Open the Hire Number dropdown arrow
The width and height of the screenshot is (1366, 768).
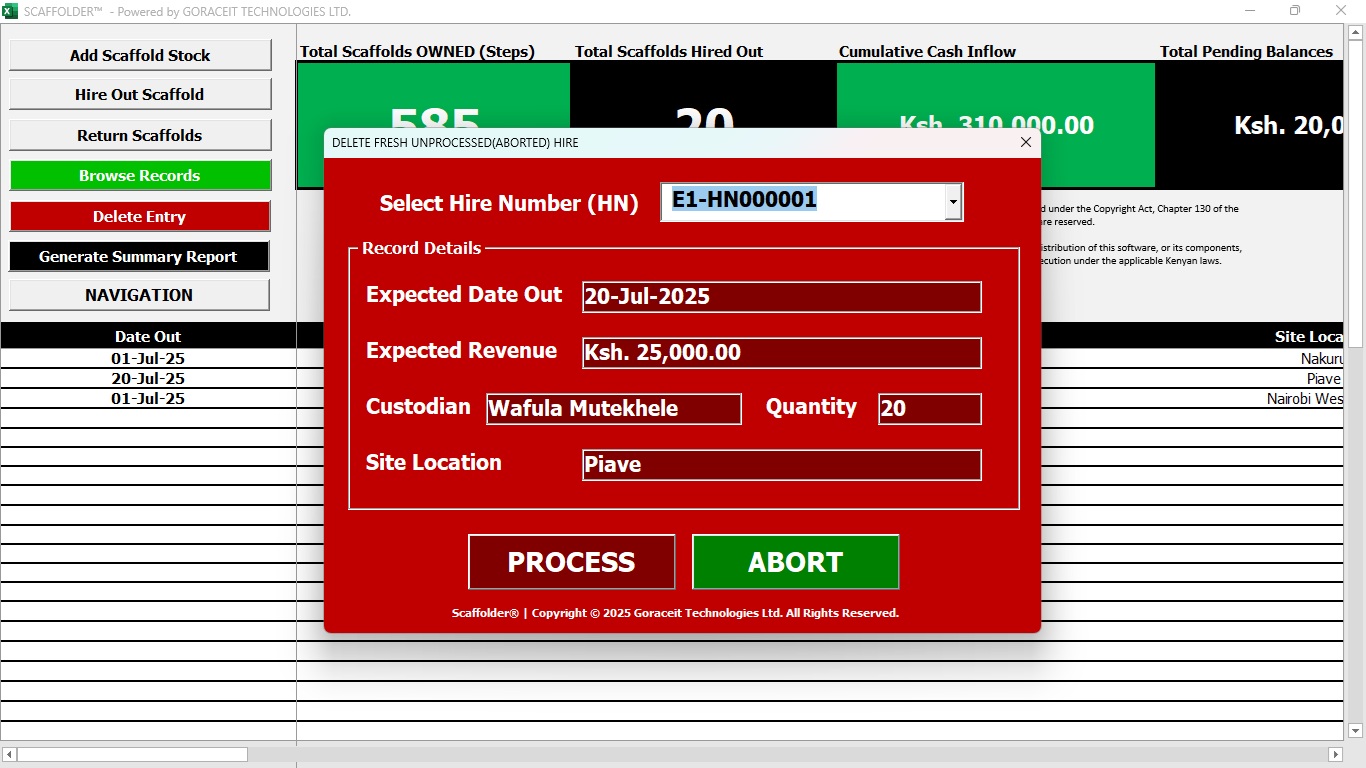pyautogui.click(x=953, y=203)
